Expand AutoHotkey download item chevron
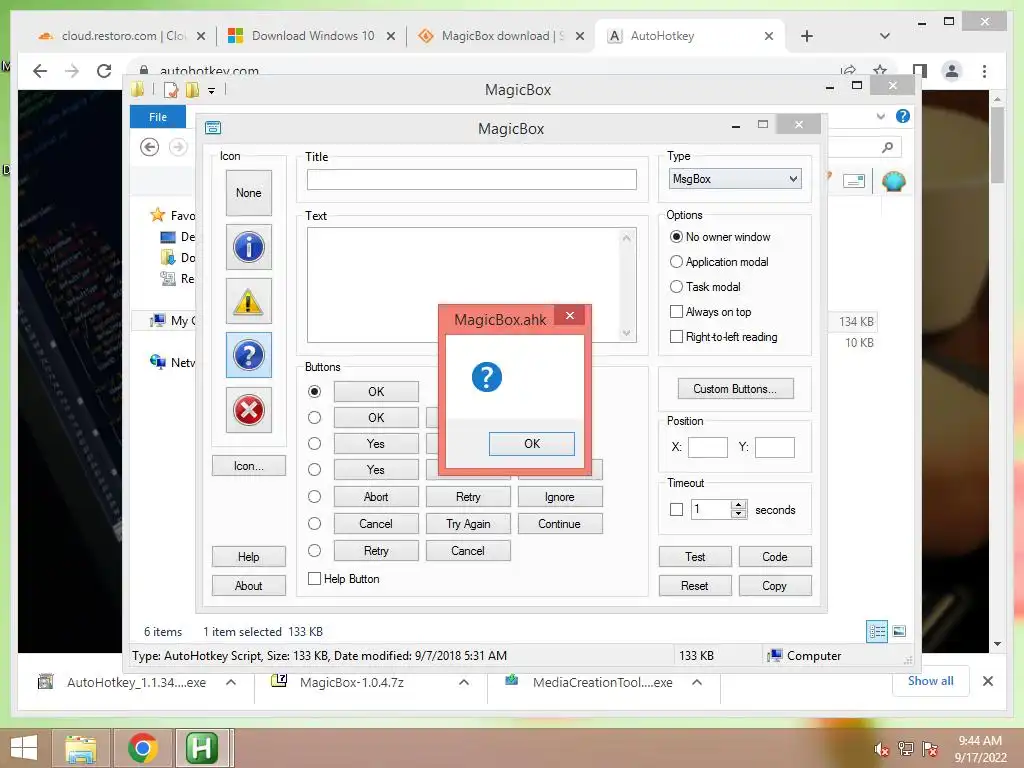This screenshot has width=1024, height=768. [x=231, y=682]
